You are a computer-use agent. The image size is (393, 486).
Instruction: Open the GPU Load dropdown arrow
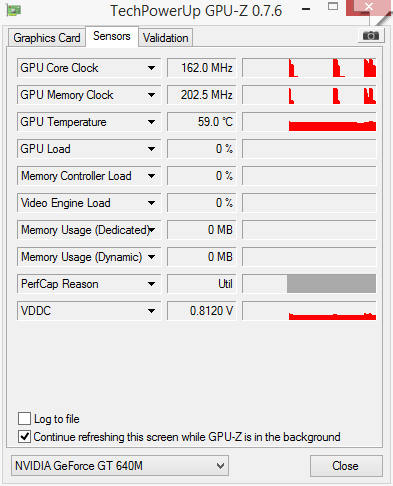pyautogui.click(x=151, y=149)
